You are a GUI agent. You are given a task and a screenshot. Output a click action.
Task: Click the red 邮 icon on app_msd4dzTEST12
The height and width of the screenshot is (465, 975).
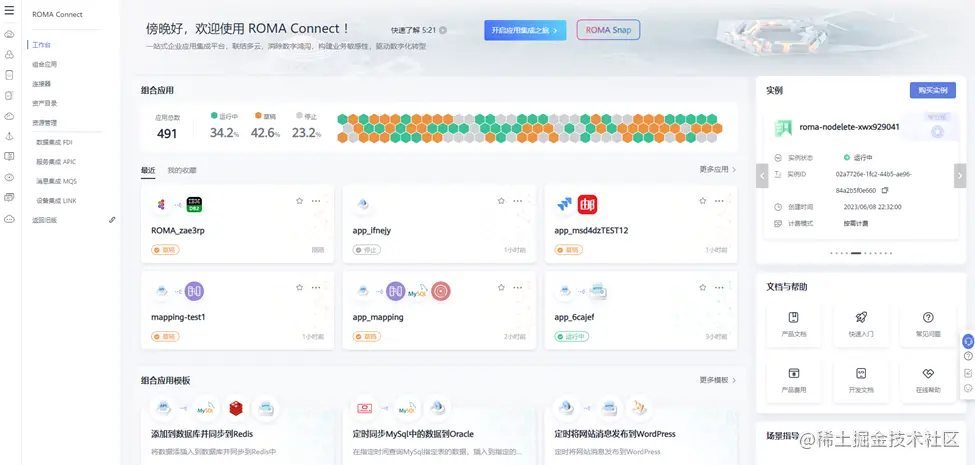tap(587, 205)
